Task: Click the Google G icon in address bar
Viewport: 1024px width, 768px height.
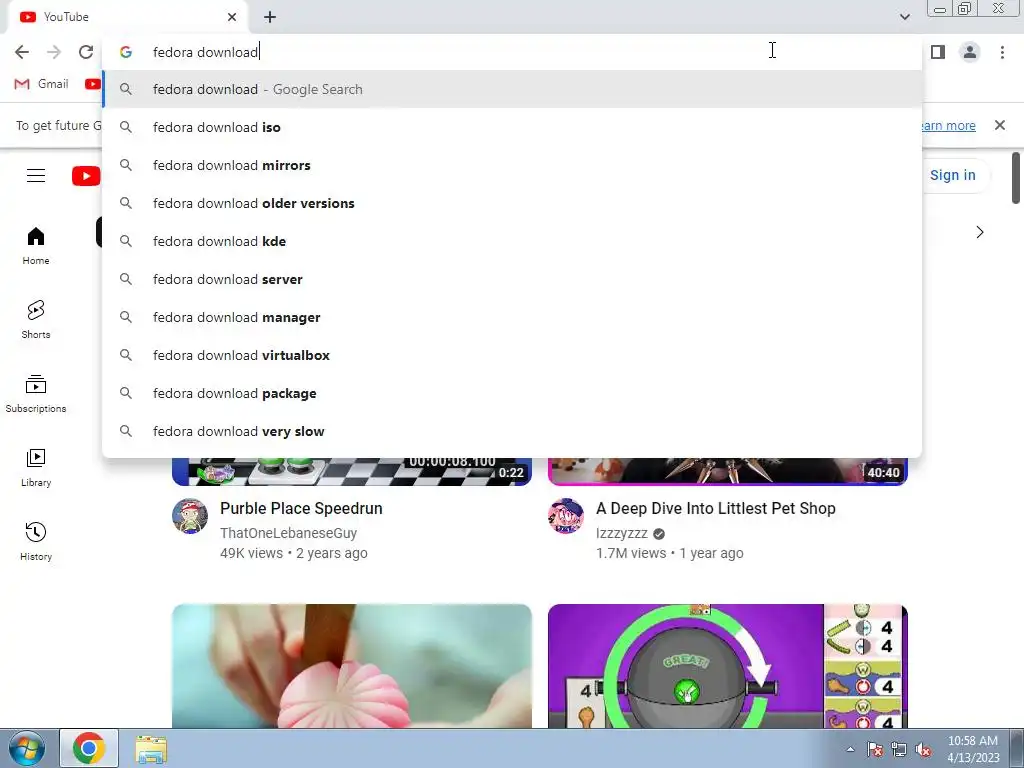Action: tap(126, 52)
